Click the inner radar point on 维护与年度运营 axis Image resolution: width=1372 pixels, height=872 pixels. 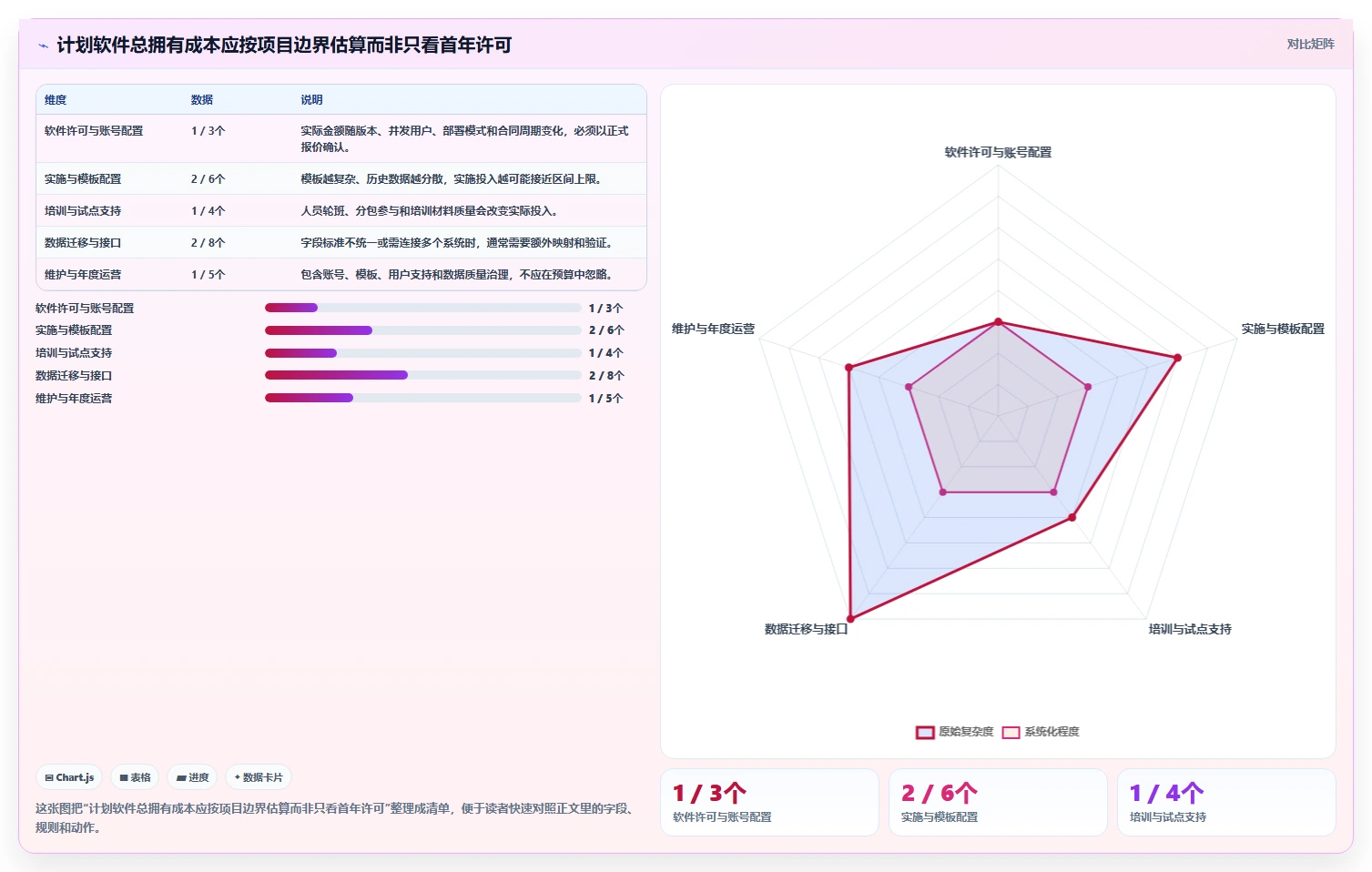tap(909, 387)
